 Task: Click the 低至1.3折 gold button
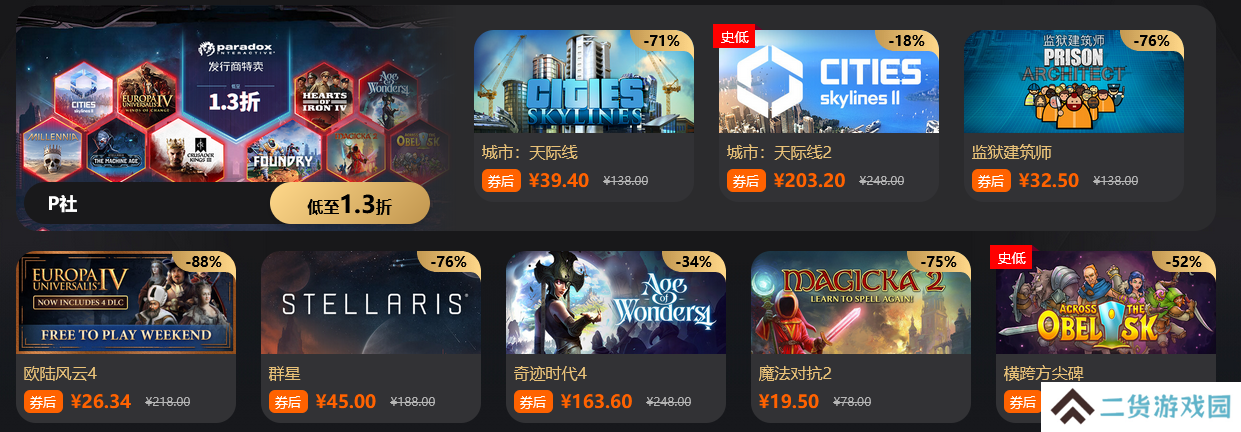pos(350,204)
